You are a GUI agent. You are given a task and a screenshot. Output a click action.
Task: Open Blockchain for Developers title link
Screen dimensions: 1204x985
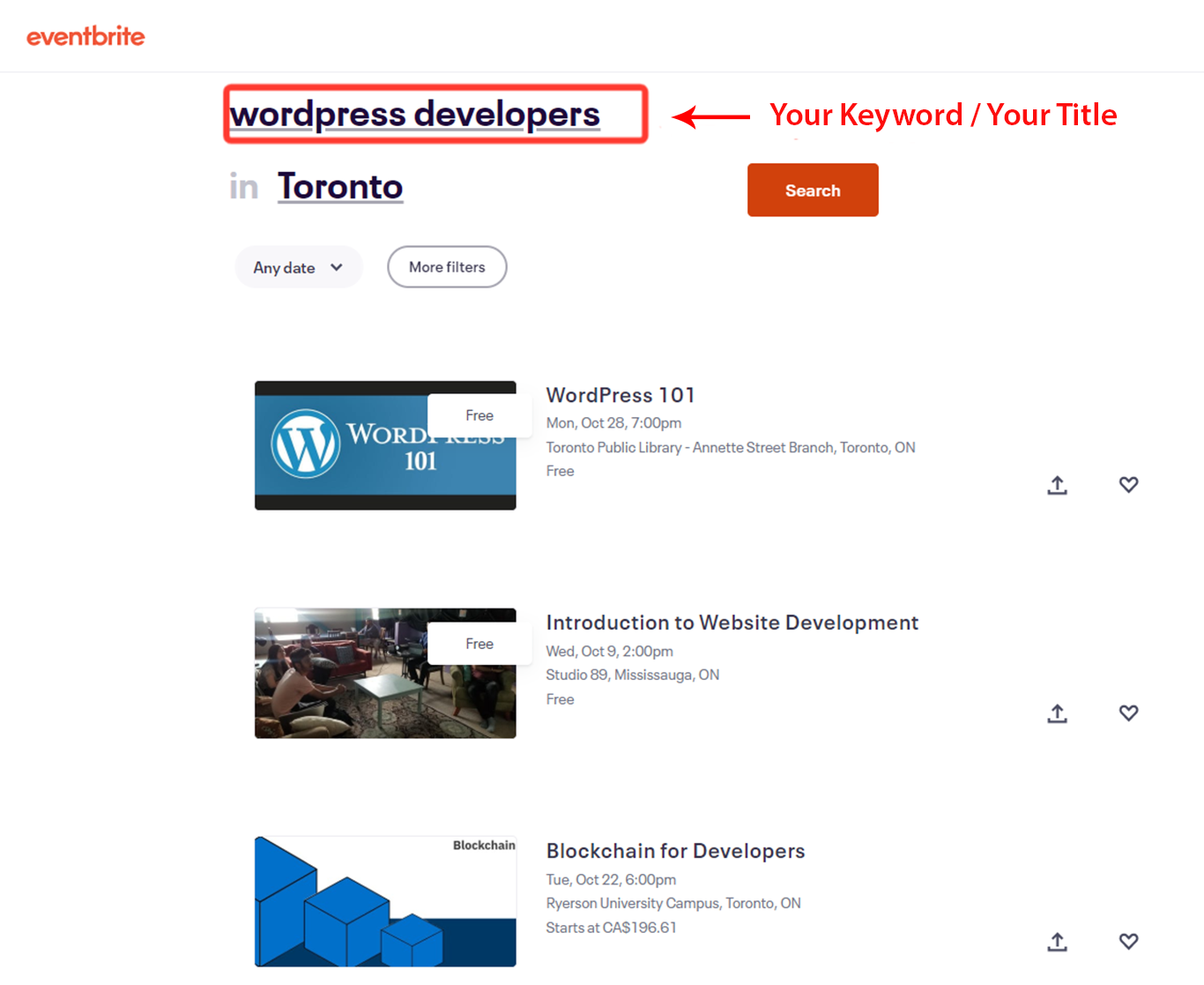pyautogui.click(x=675, y=851)
